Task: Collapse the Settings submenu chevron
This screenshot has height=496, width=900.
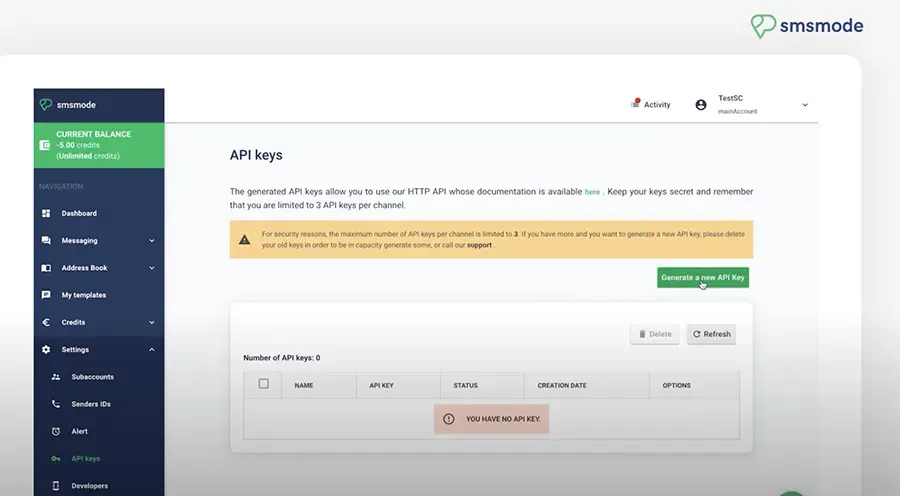Action: click(152, 350)
